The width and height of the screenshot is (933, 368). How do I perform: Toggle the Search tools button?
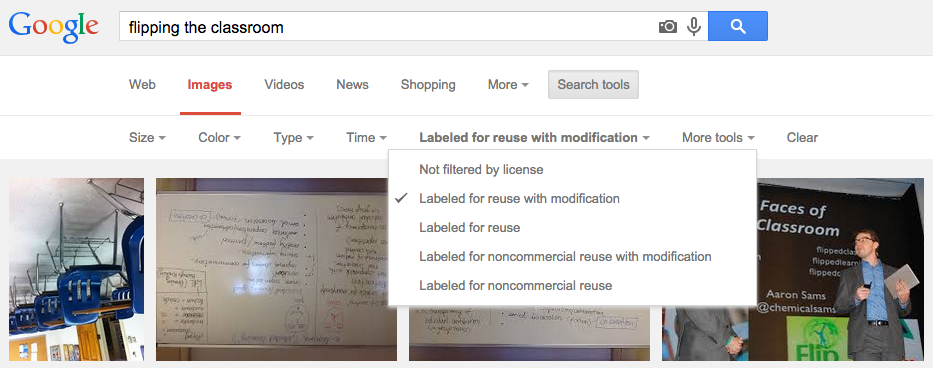coord(593,85)
